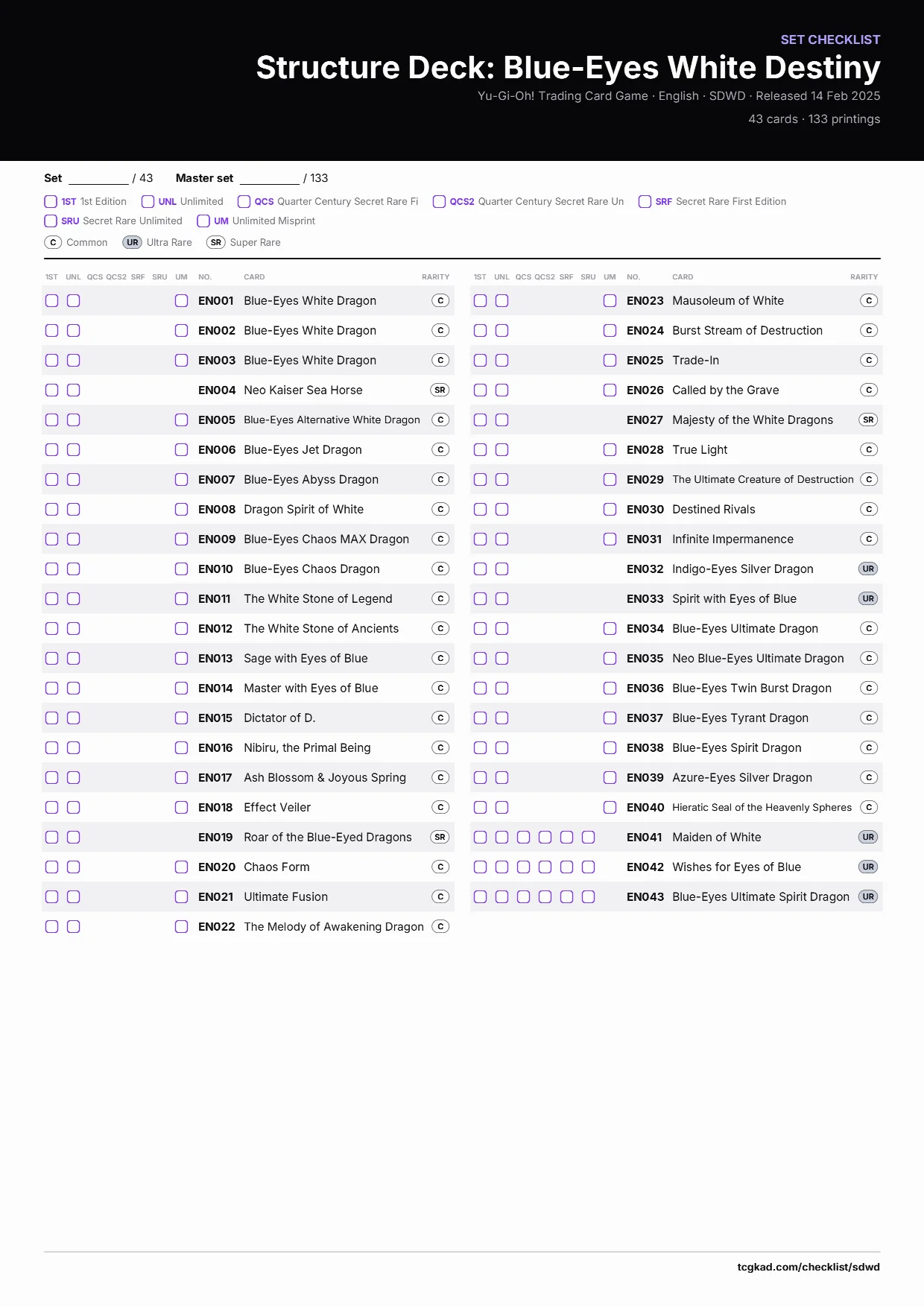Tick the Secret Rare First Edition legend checkbox
This screenshot has height=1307, width=924.
click(x=645, y=201)
